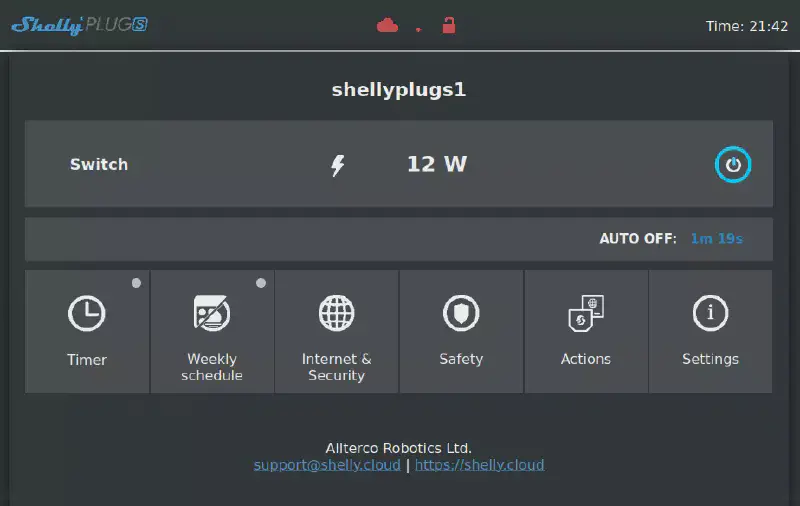This screenshot has height=506, width=800.
Task: Toggle the Switch power button
Action: [x=733, y=165]
